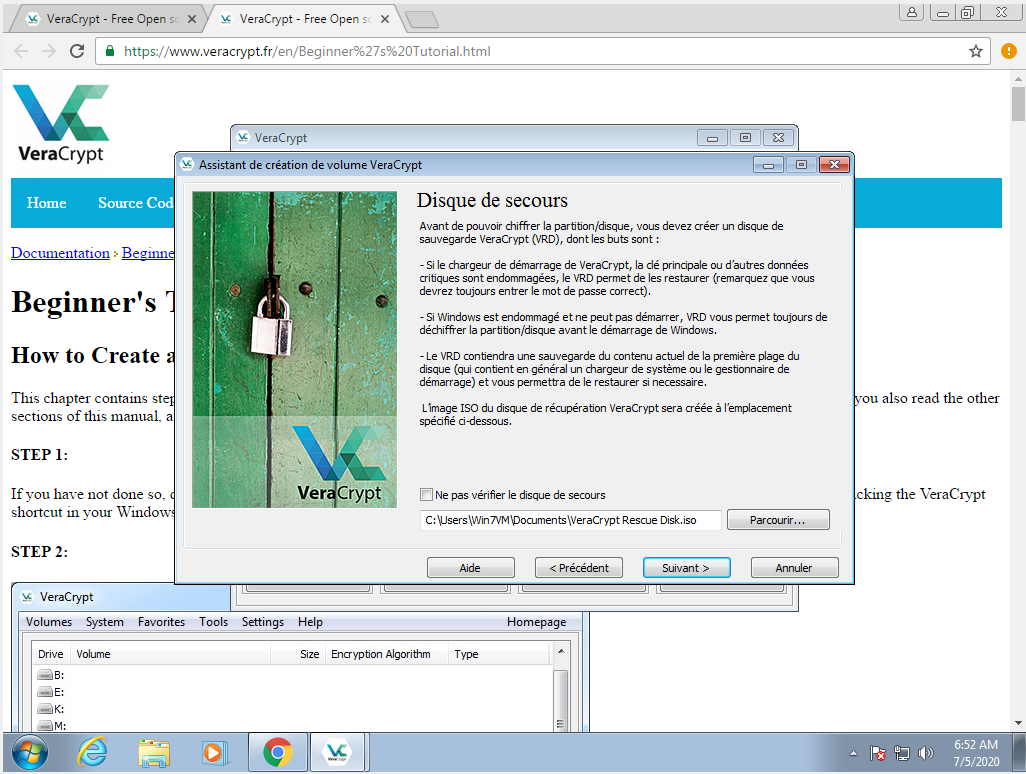The height and width of the screenshot is (774, 1026).
Task: Click the rescue disk ISO path field
Action: pyautogui.click(x=570, y=520)
